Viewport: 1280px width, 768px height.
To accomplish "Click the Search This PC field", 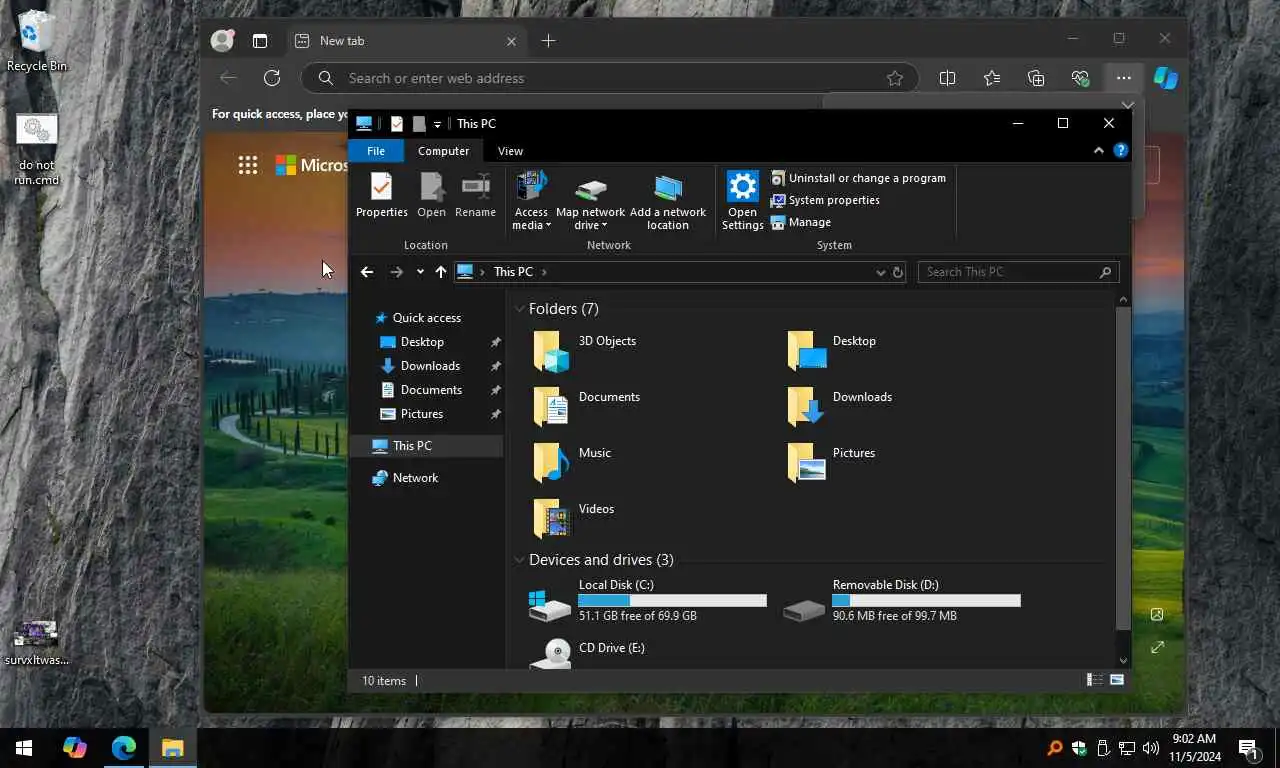I will (1008, 272).
